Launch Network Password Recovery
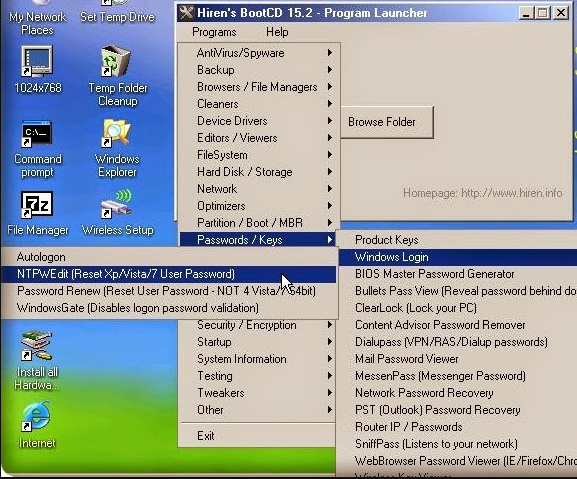 (x=457, y=393)
